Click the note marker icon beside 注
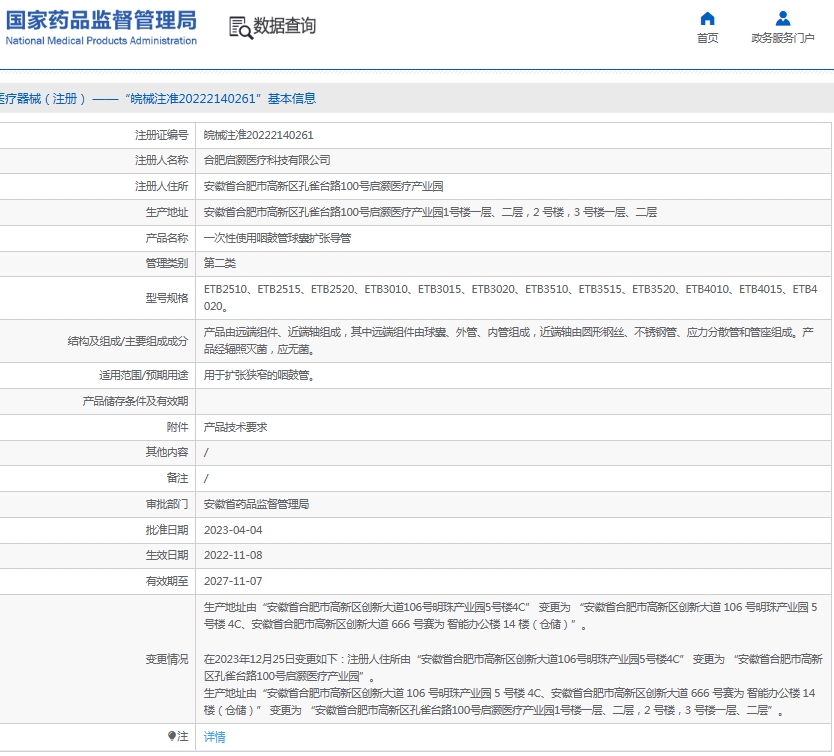 click(x=172, y=737)
